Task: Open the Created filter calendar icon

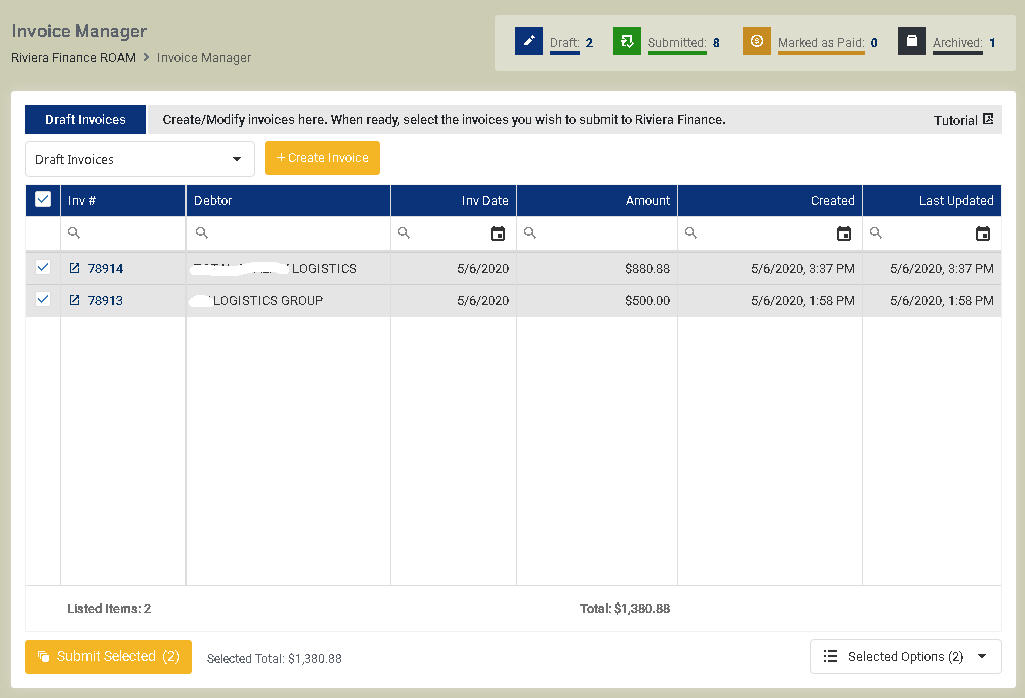Action: (x=844, y=234)
